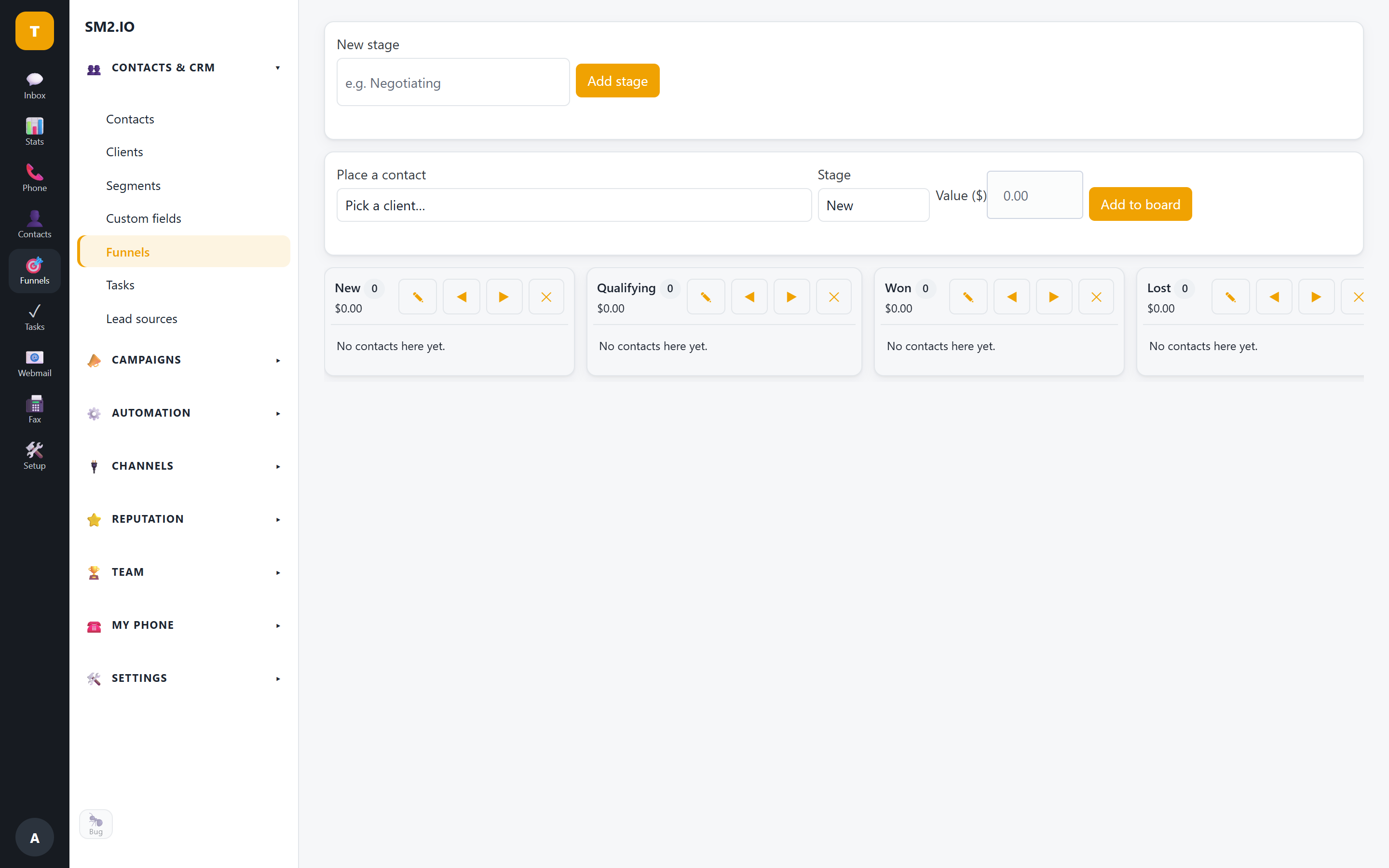1389x868 pixels.
Task: Move the Qualifying stage right
Action: [x=791, y=297]
